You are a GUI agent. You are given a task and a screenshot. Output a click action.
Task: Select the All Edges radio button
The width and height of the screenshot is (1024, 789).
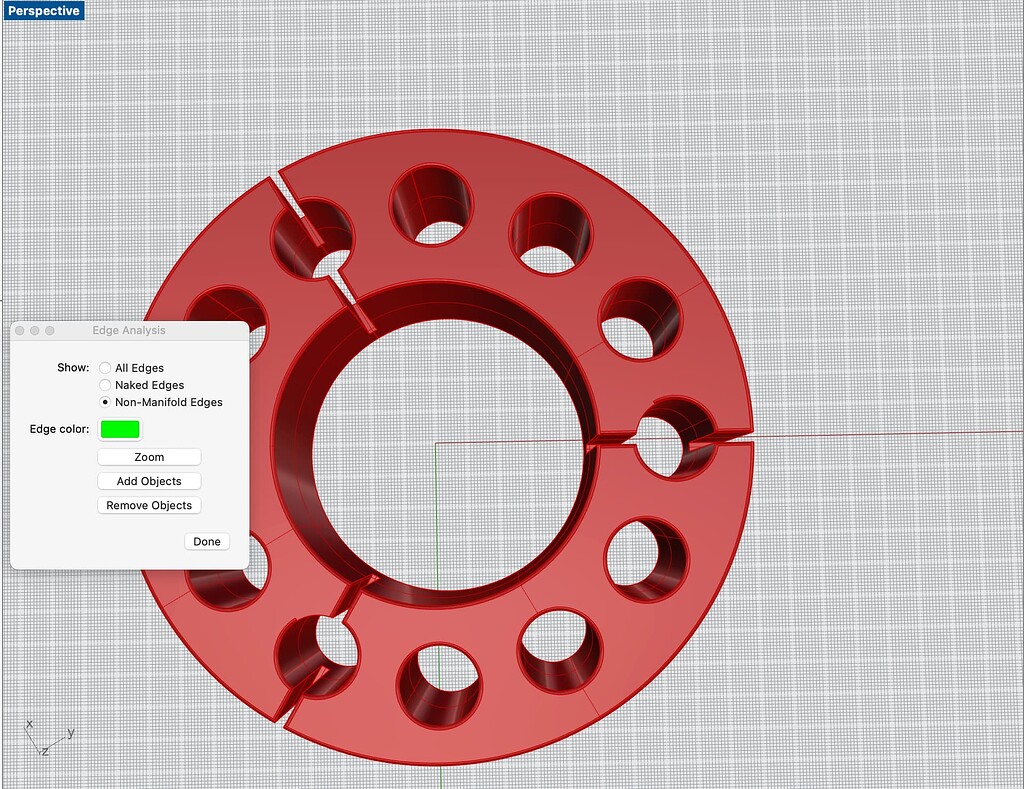[105, 368]
